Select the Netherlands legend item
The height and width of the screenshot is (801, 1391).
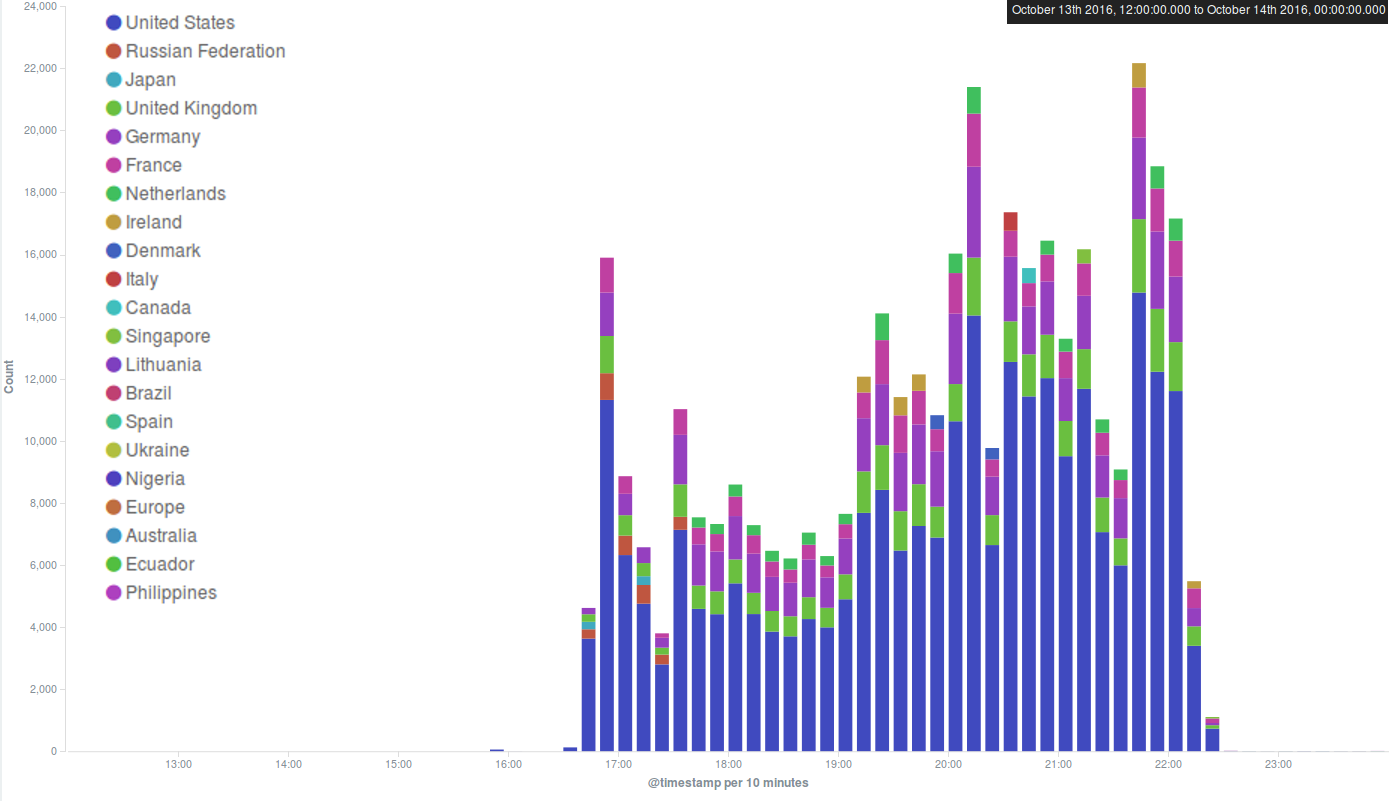click(175, 194)
